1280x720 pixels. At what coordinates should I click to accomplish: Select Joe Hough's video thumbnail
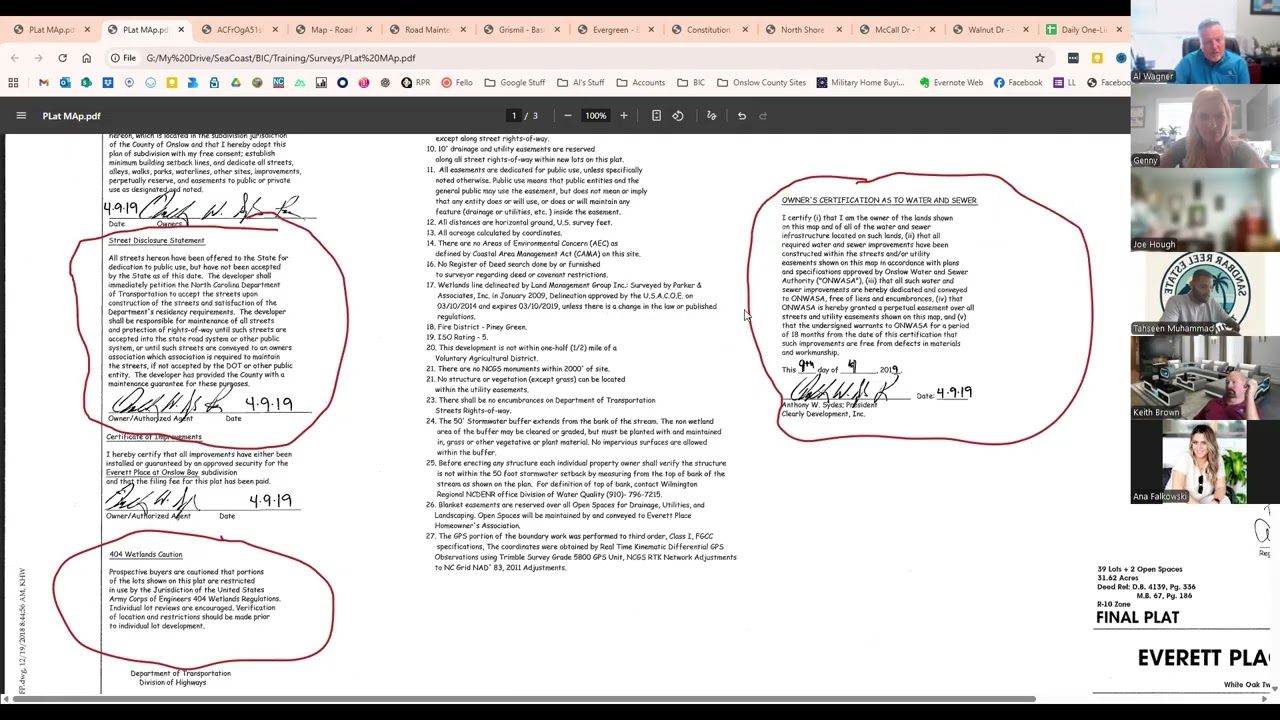coord(1205,210)
